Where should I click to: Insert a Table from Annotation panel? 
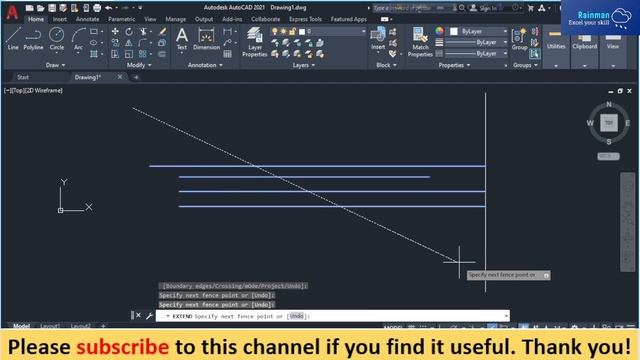[228, 54]
